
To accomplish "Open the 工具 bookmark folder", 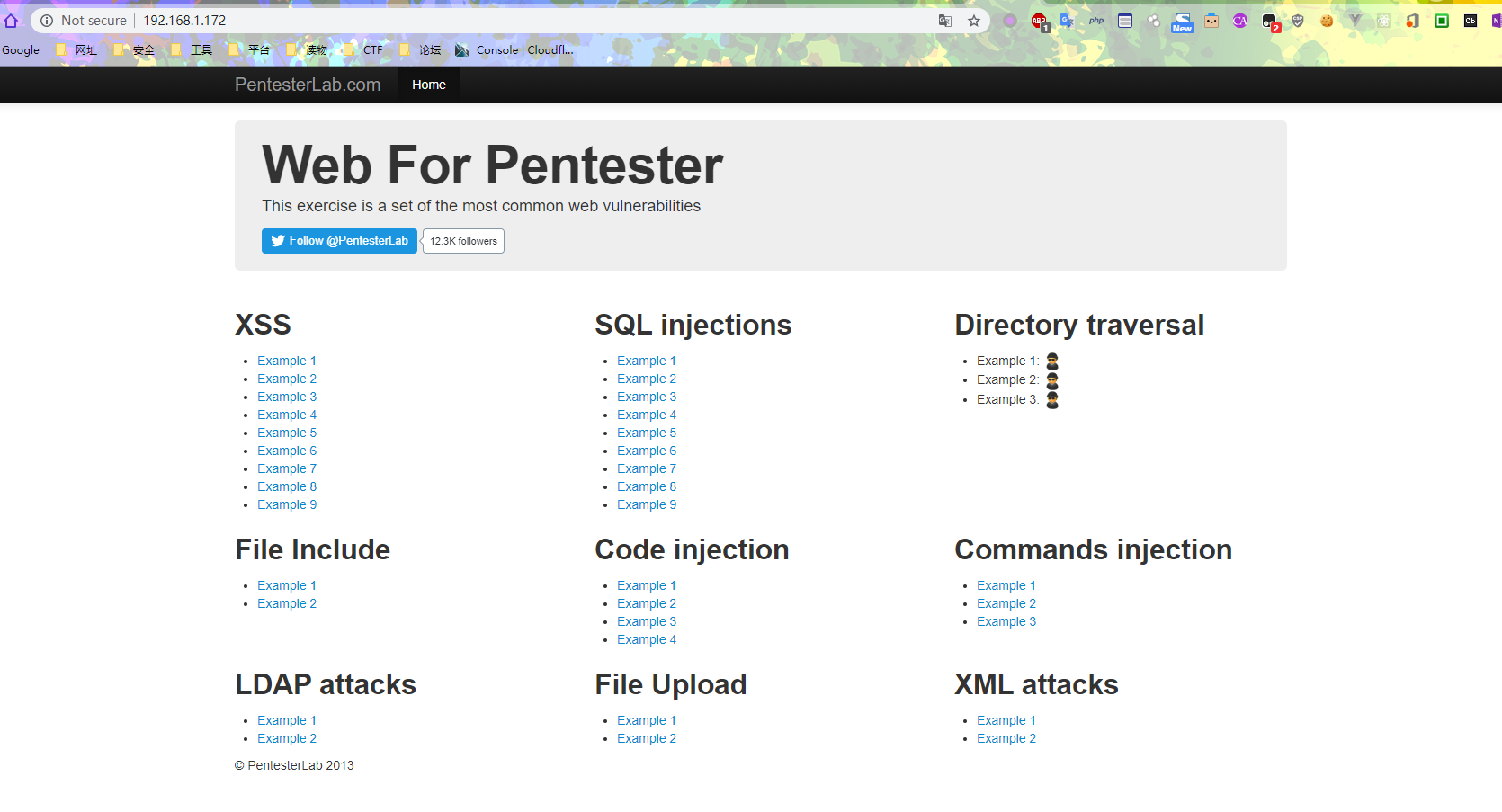I will tap(192, 50).
